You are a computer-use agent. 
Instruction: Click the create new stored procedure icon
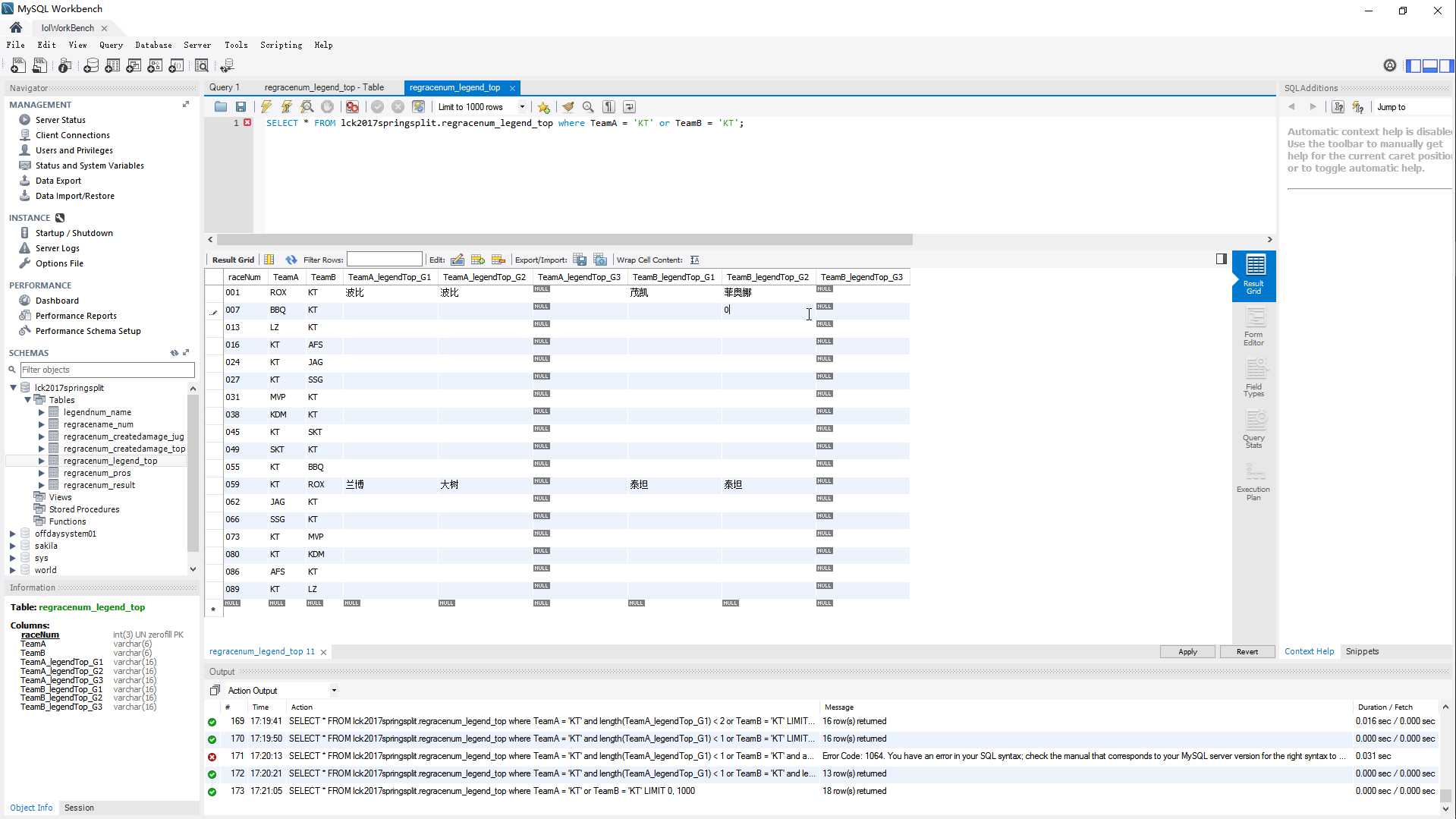155,66
